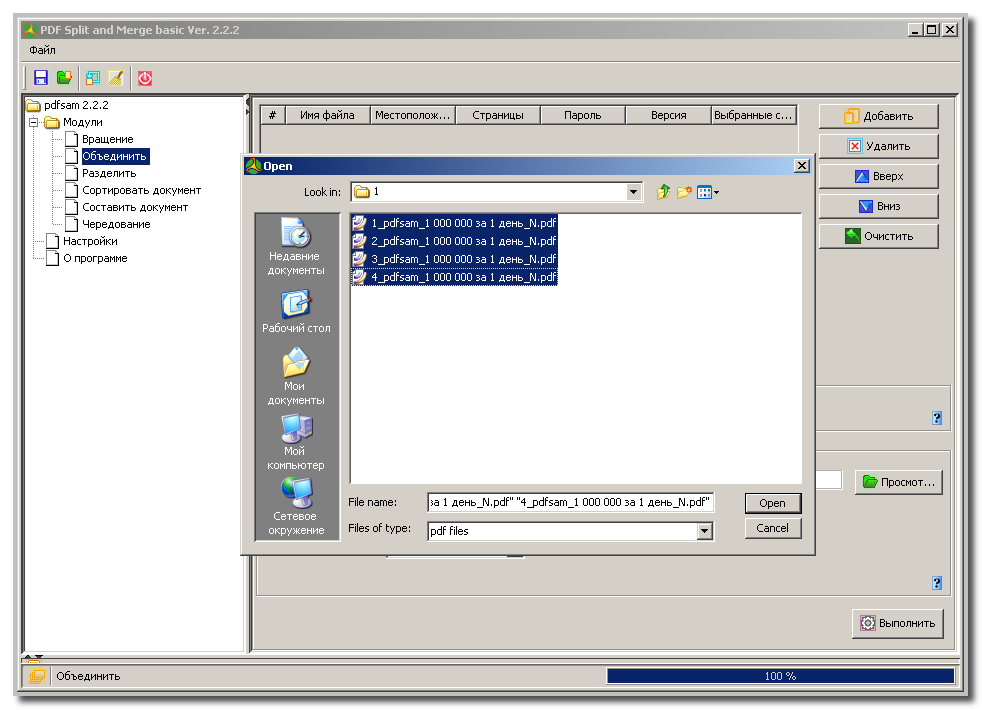This screenshot has height=710, width=982.
Task: Click Просмот... browse button
Action: 899,482
